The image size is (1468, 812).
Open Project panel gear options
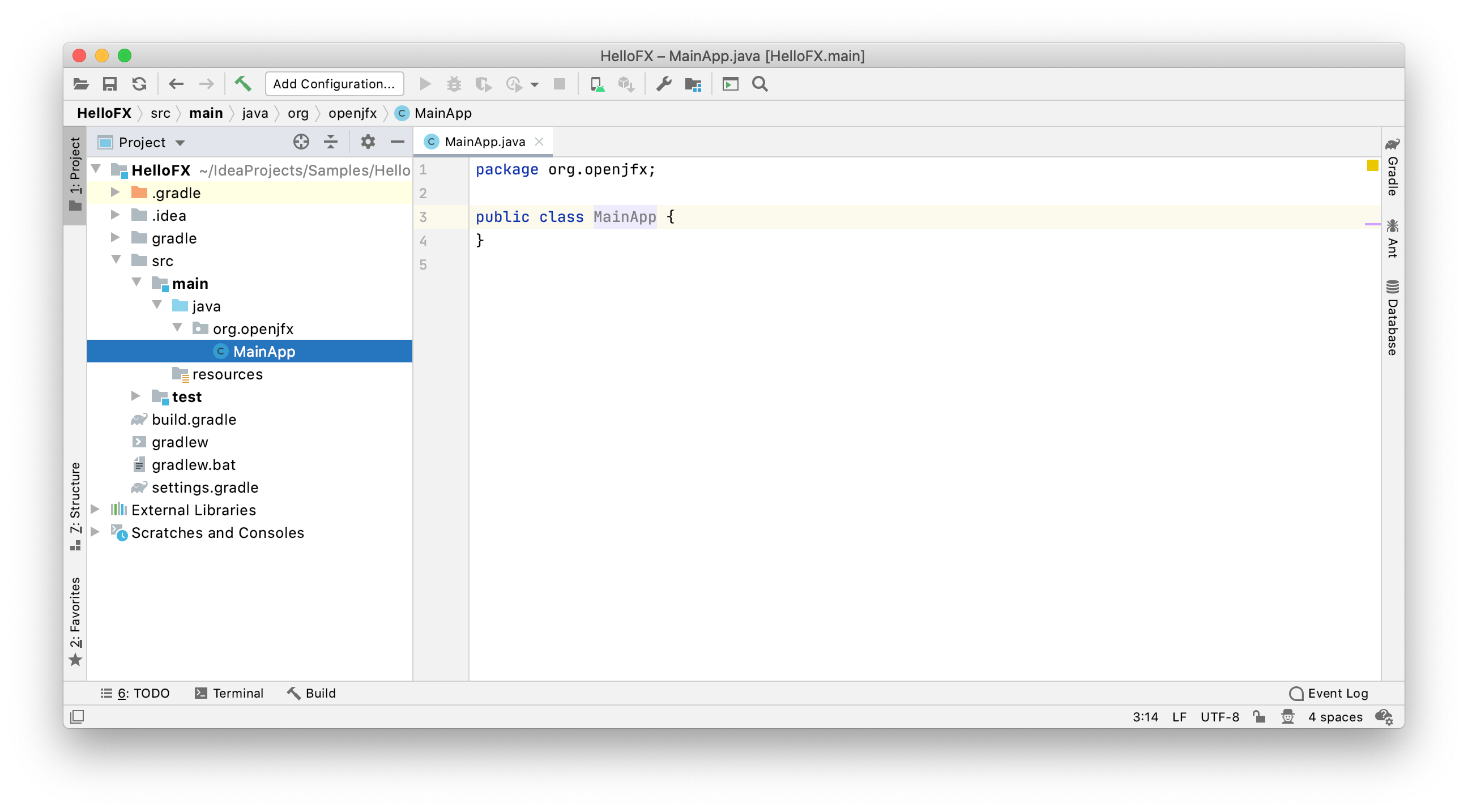[368, 142]
